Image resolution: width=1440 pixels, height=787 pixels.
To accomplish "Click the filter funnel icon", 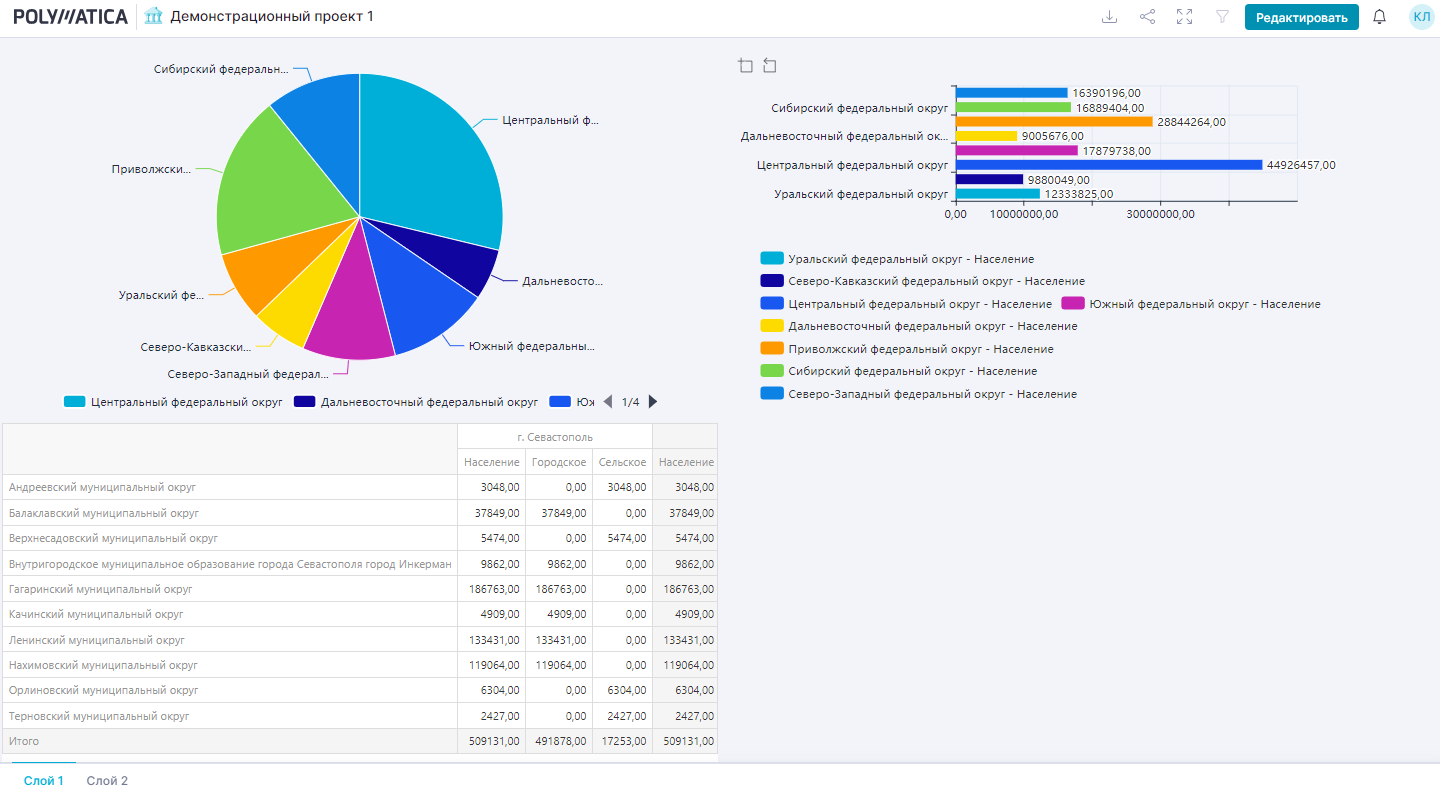I will coord(1222,17).
